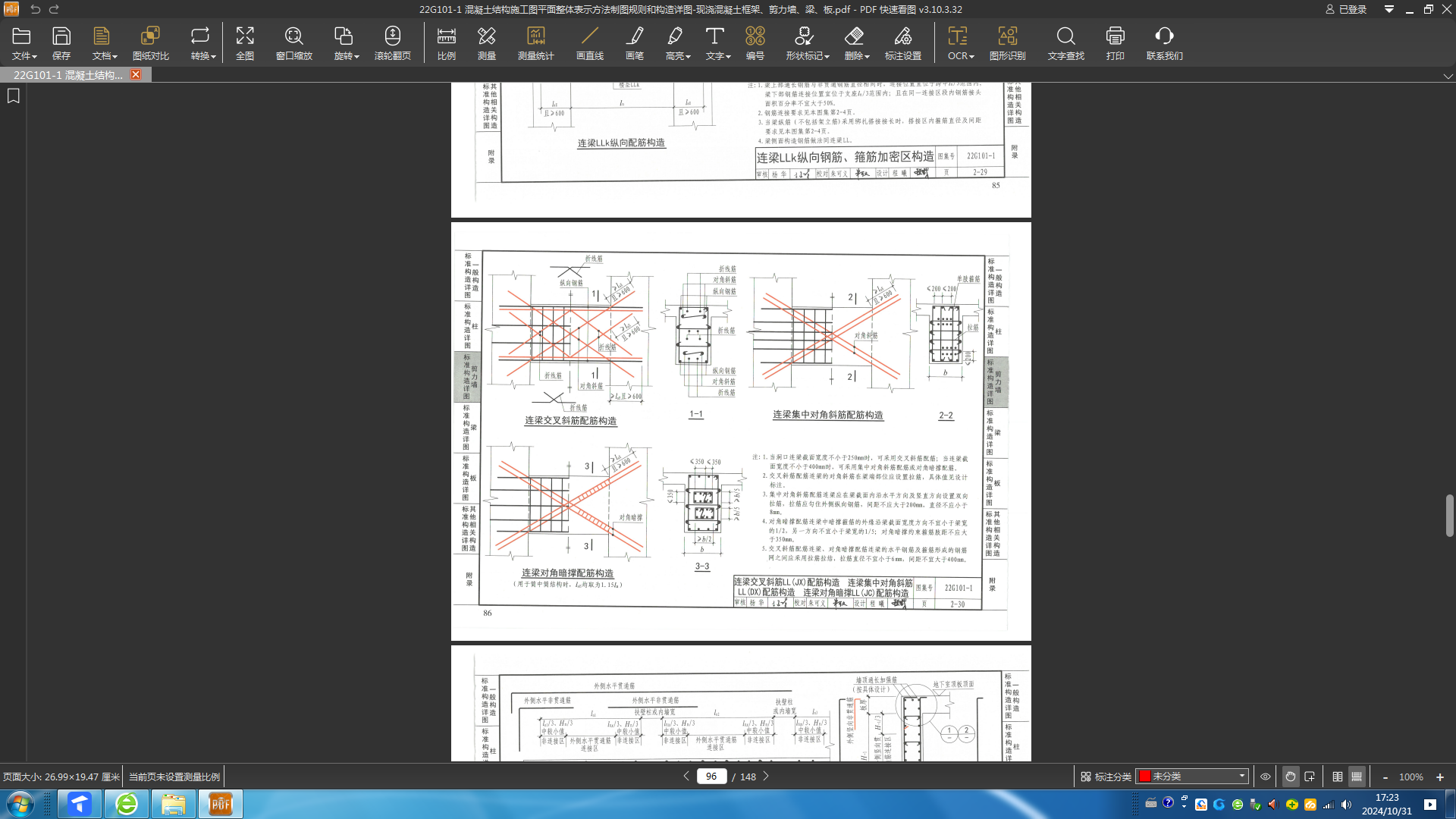Redo the action in title bar

pos(54,9)
